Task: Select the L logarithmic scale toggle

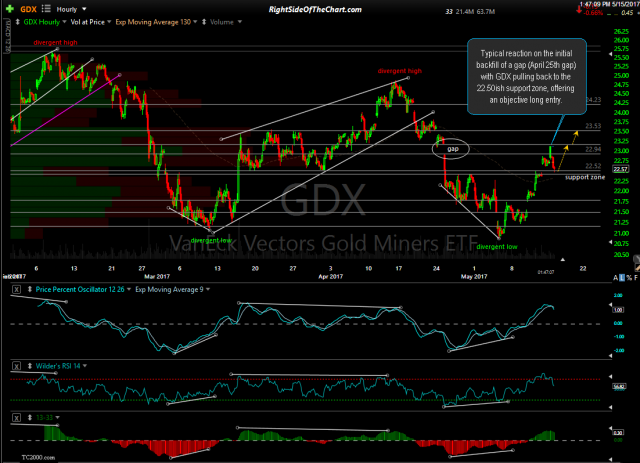Action: [622, 278]
